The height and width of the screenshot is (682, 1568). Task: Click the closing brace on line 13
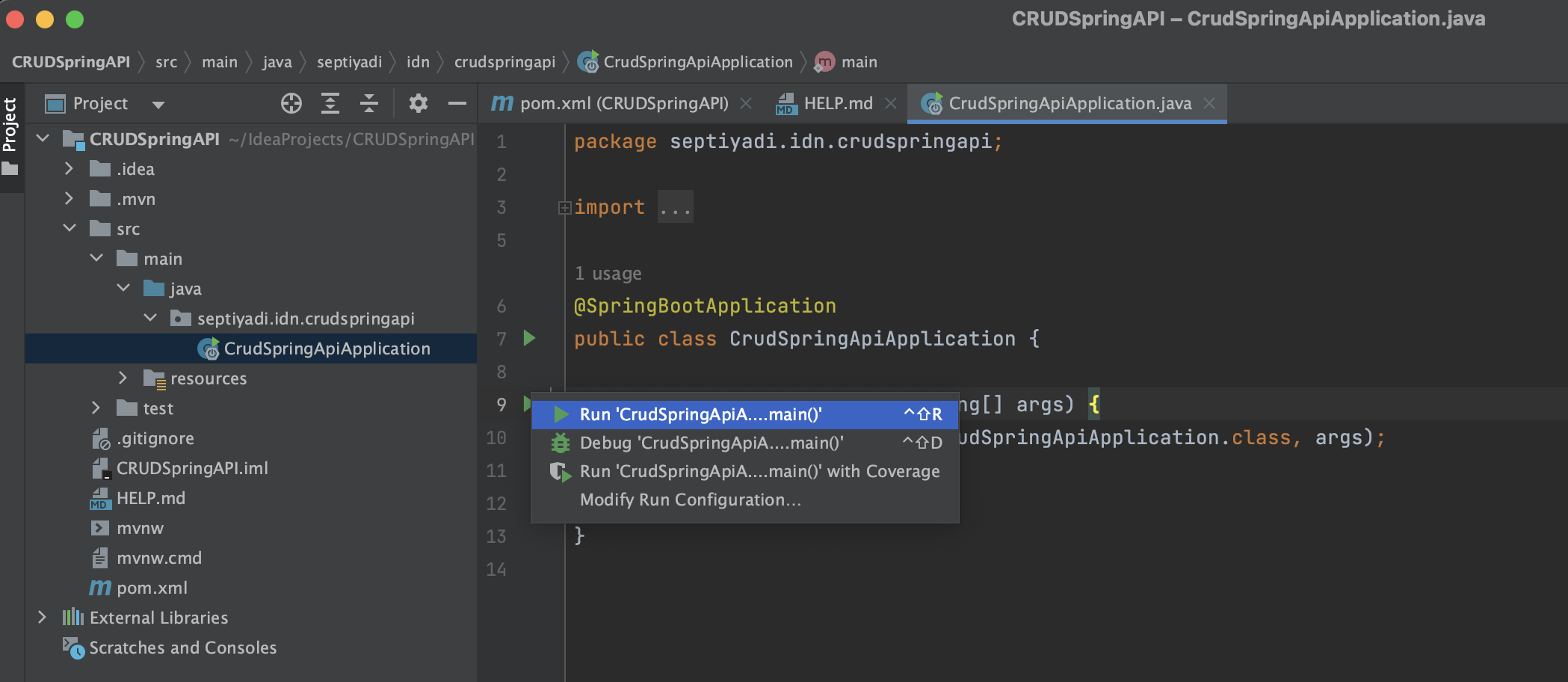[x=579, y=536]
